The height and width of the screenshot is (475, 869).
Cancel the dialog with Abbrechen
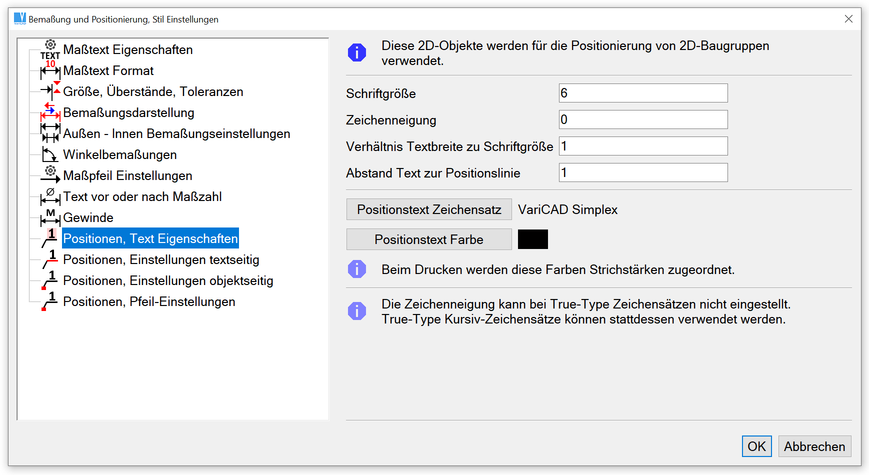[x=814, y=446]
